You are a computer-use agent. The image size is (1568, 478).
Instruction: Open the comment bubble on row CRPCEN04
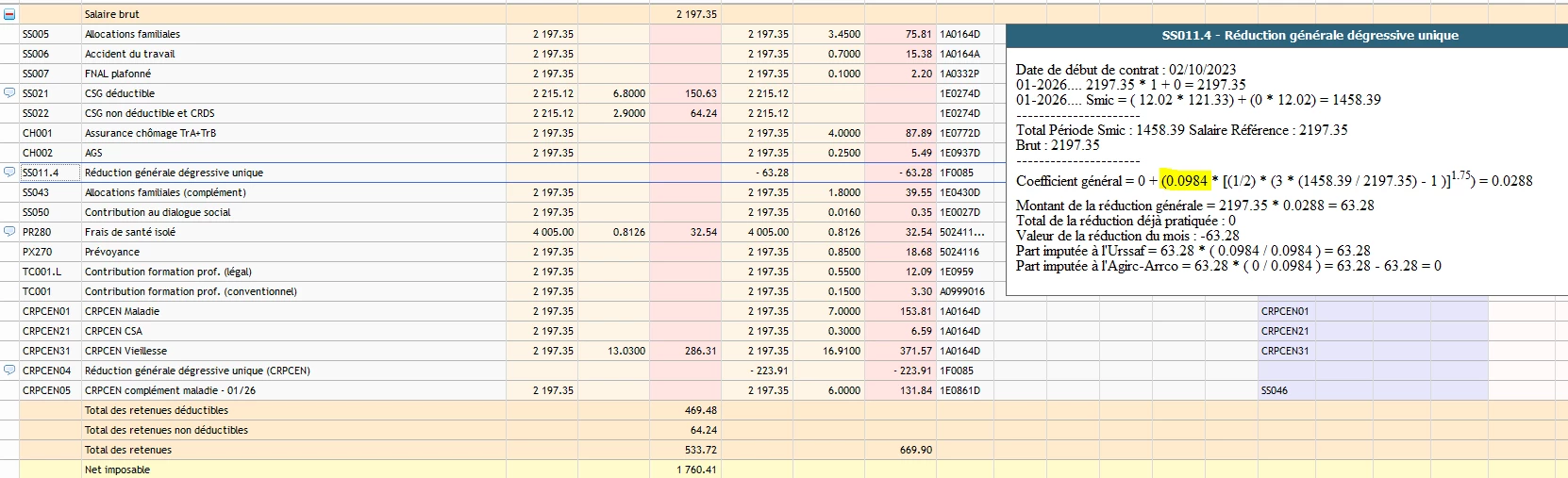point(9,371)
